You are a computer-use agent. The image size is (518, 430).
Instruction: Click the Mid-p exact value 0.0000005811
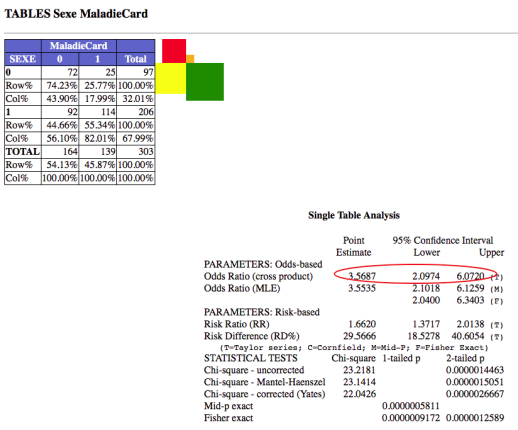pos(411,406)
